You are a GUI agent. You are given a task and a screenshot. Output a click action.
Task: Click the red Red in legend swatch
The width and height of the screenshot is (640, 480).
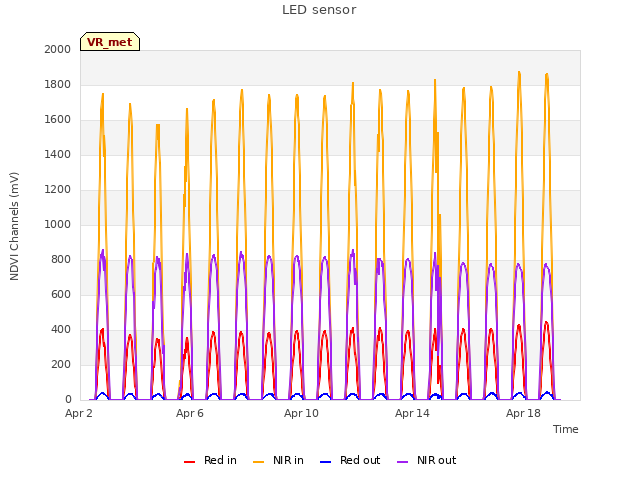pos(189,462)
